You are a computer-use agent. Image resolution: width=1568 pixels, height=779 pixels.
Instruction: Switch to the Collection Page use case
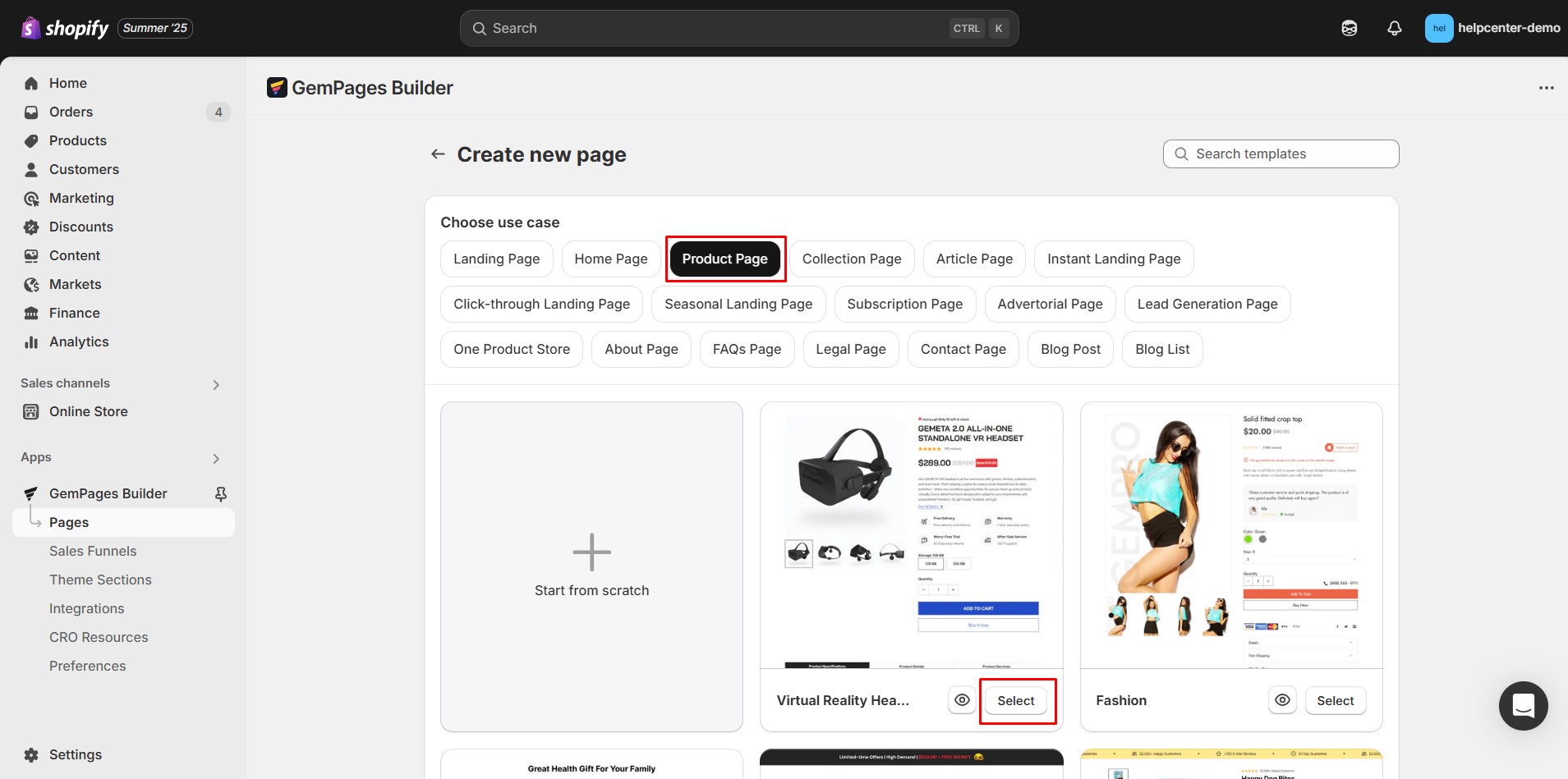(852, 259)
